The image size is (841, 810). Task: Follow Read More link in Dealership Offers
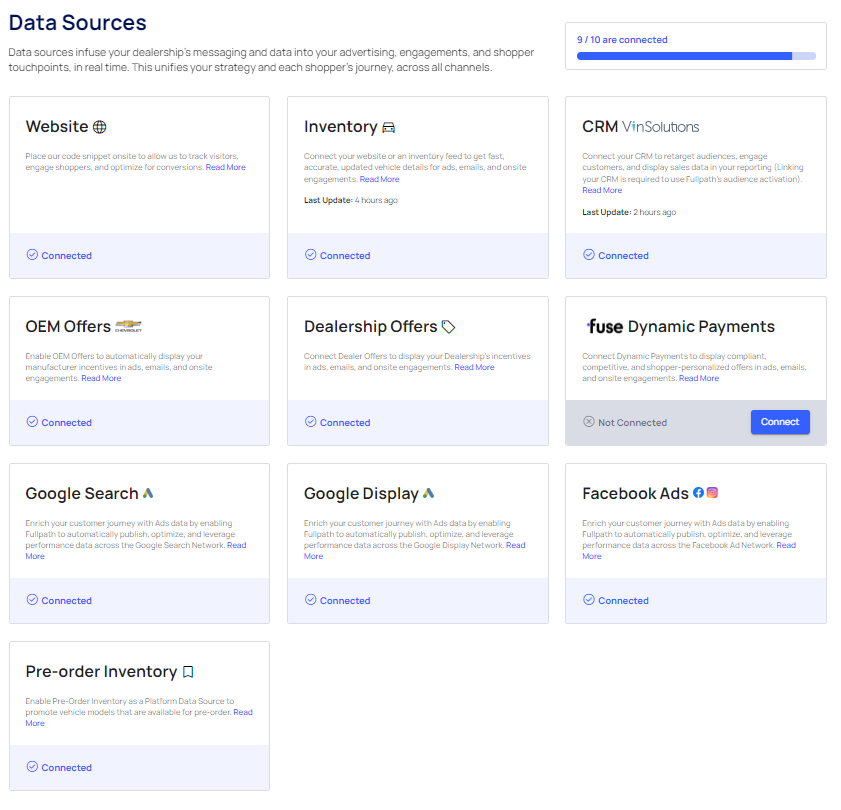click(474, 367)
